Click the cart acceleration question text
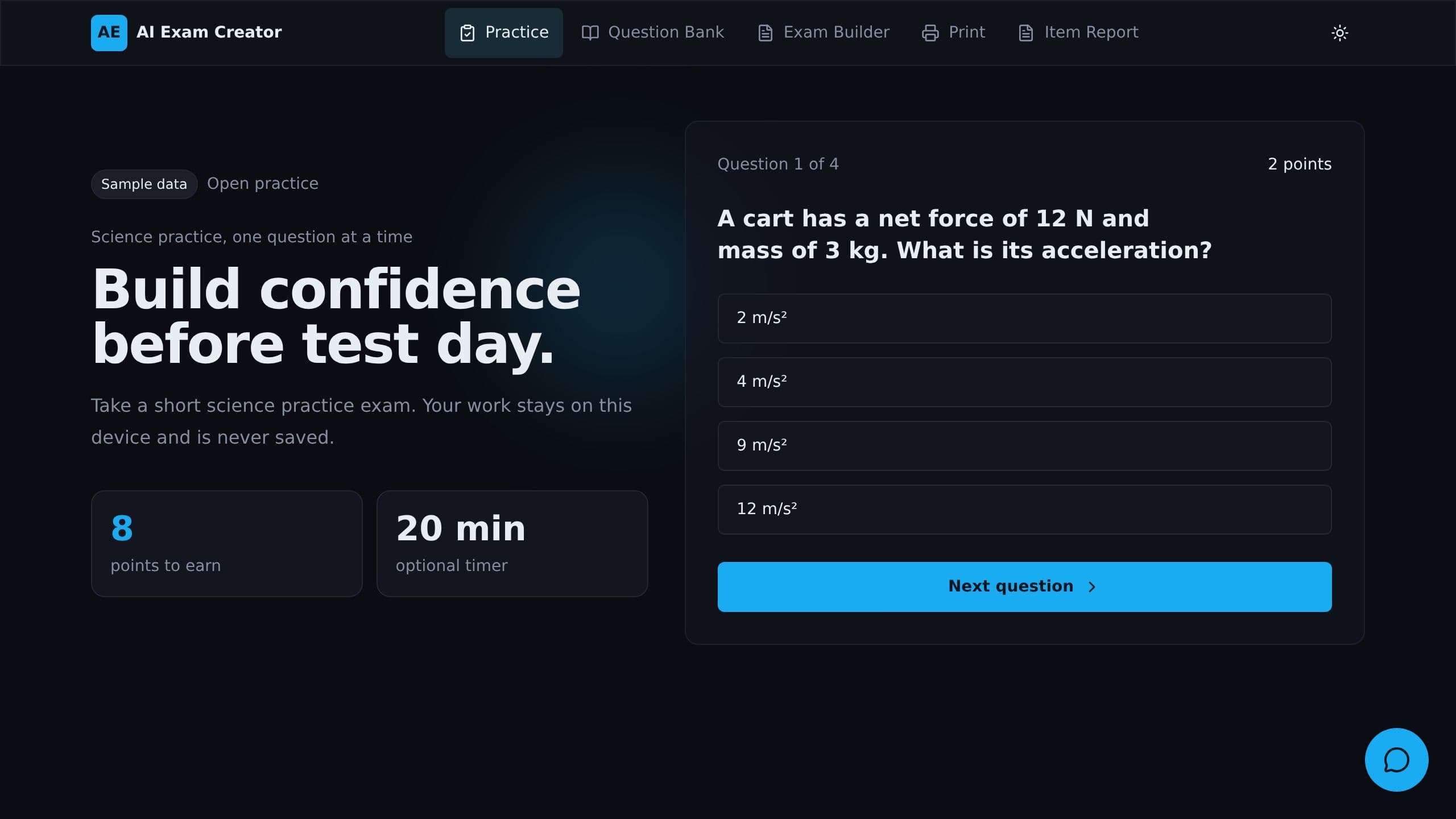 click(965, 234)
